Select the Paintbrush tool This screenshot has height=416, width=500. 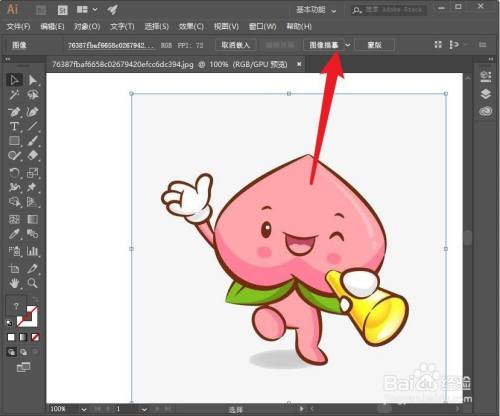point(33,141)
